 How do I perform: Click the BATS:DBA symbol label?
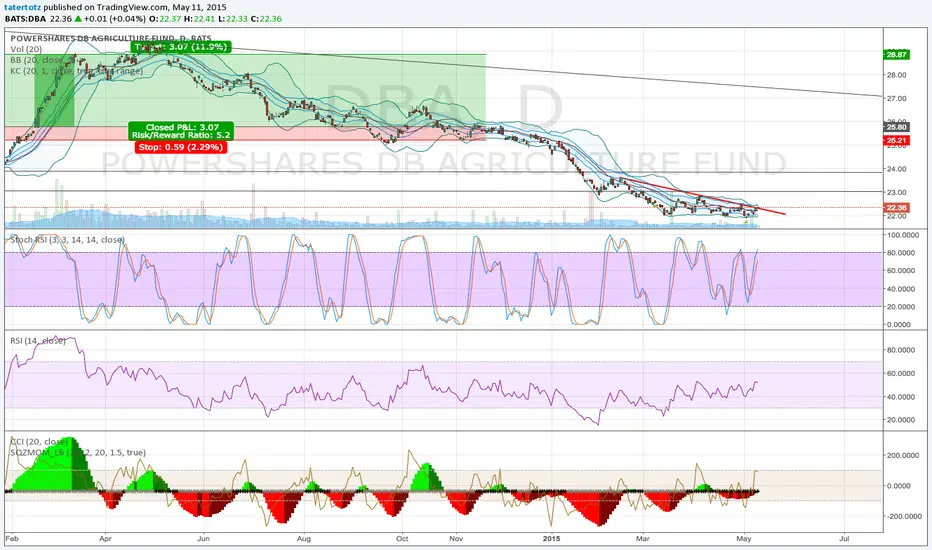(x=25, y=18)
